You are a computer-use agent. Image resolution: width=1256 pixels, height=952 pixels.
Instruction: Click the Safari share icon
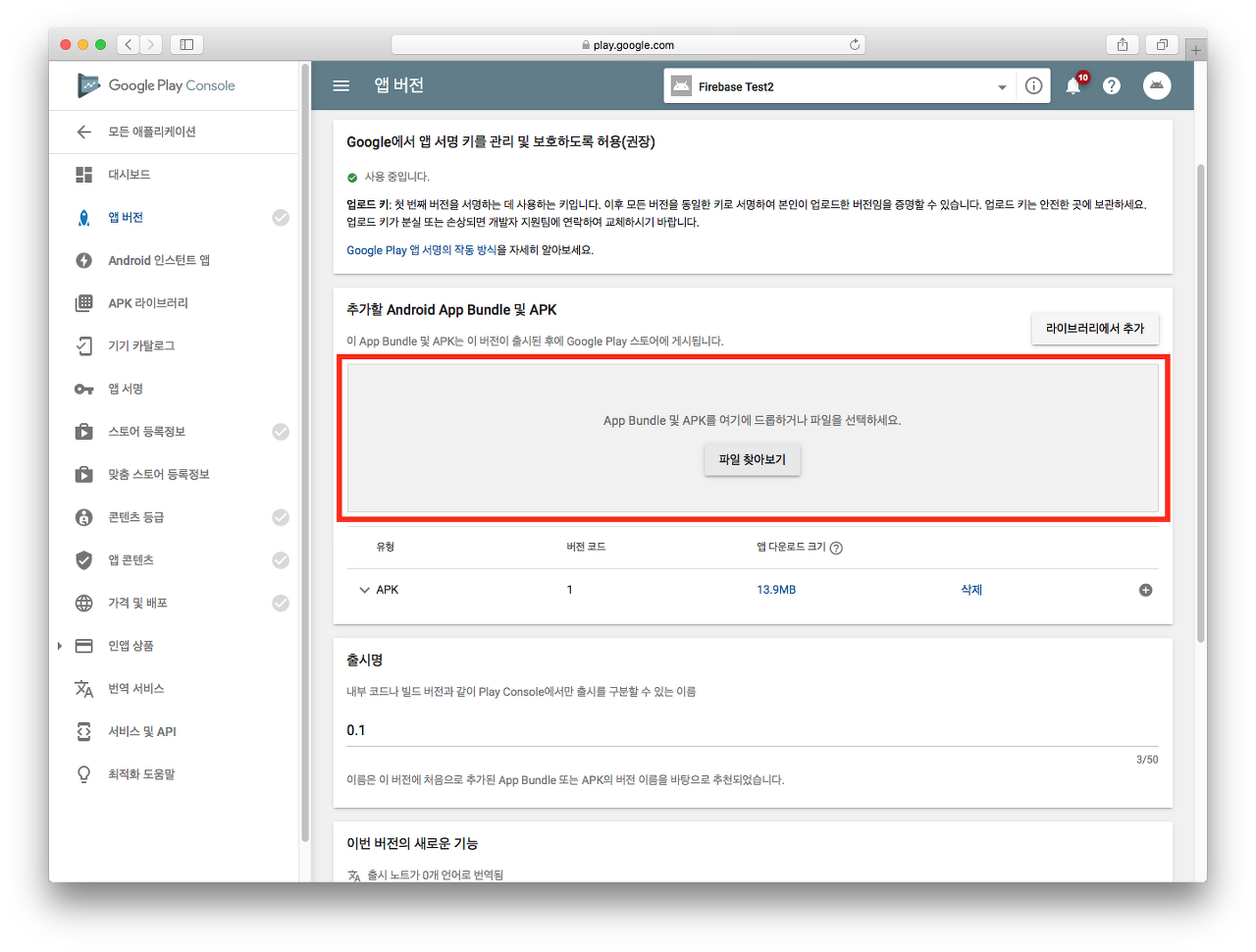[x=1123, y=44]
